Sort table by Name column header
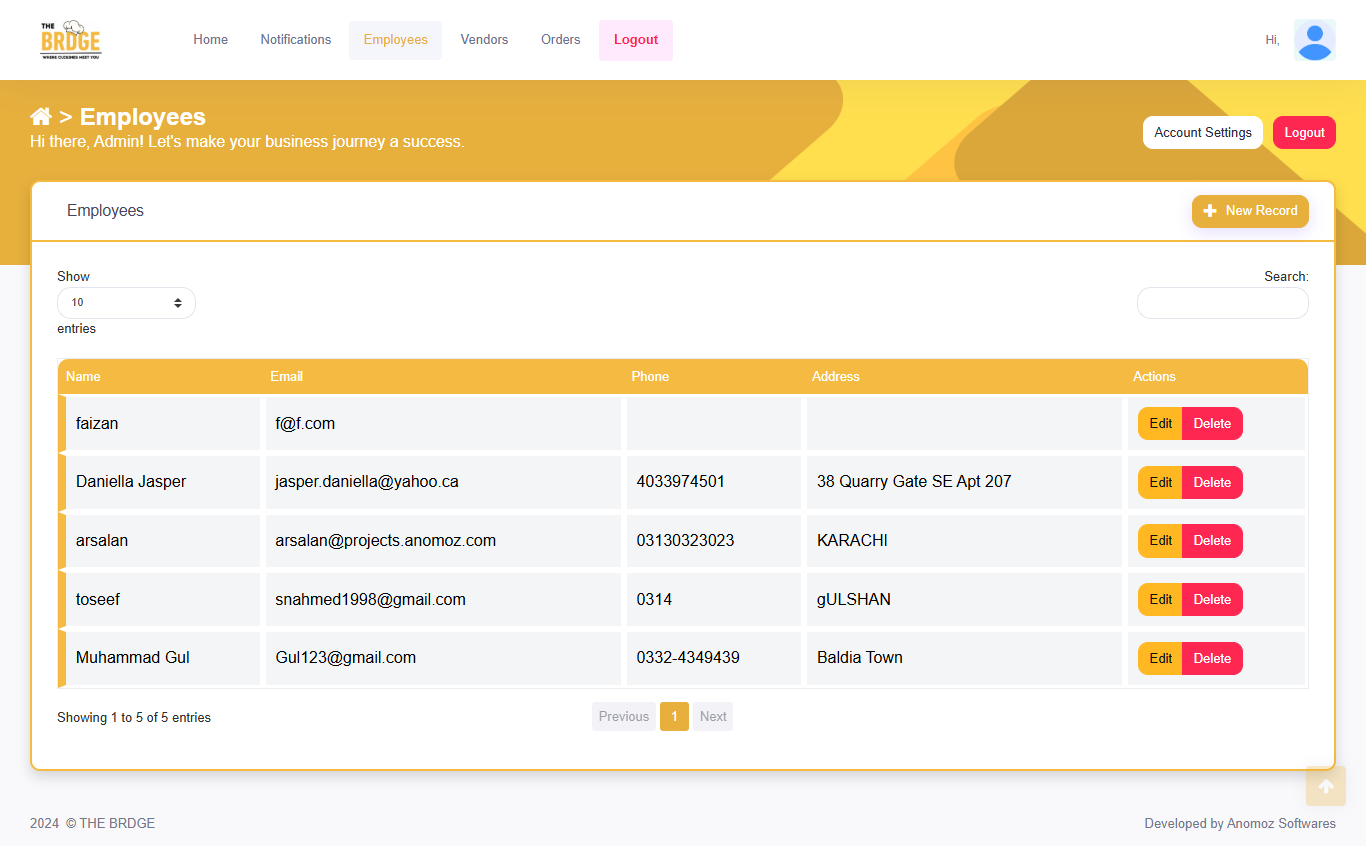The width and height of the screenshot is (1366, 846). click(84, 377)
